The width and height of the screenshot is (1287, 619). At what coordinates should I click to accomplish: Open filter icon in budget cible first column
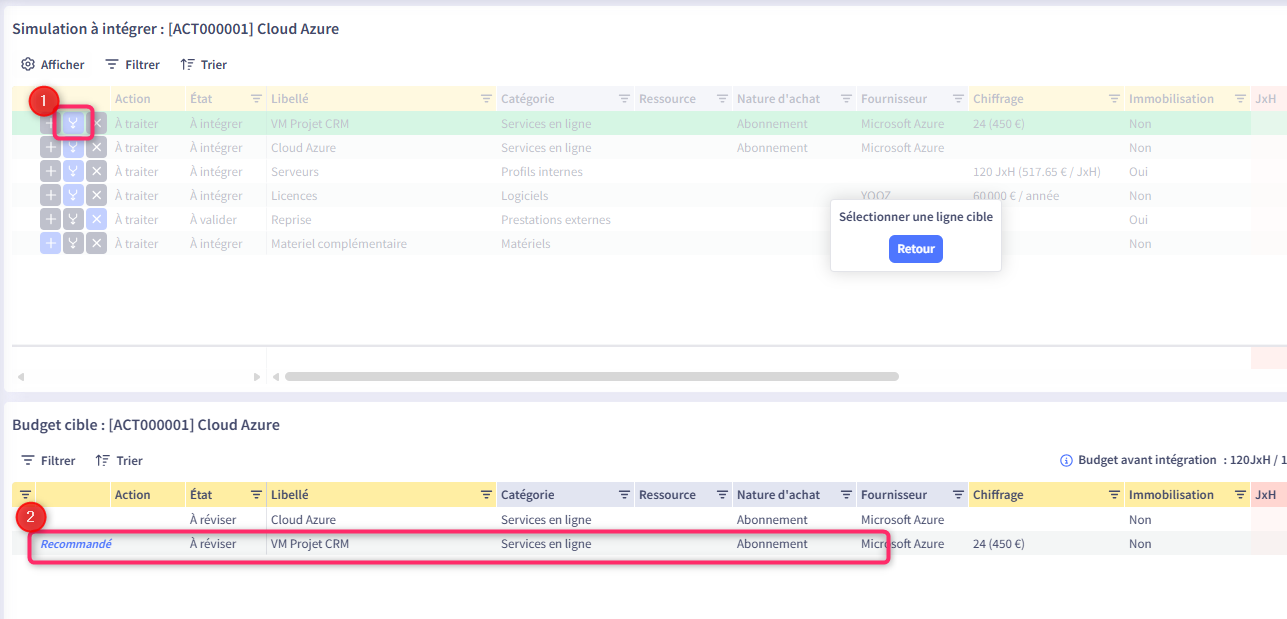(x=25, y=495)
